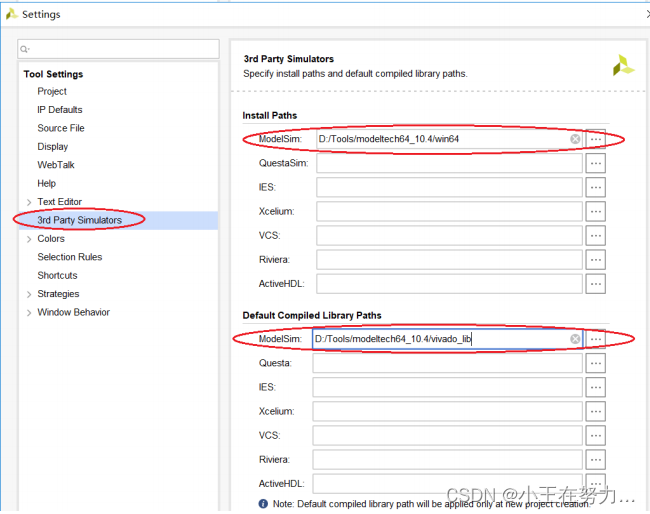
Task: Click the Questa compiled library path field
Action: tap(447, 363)
